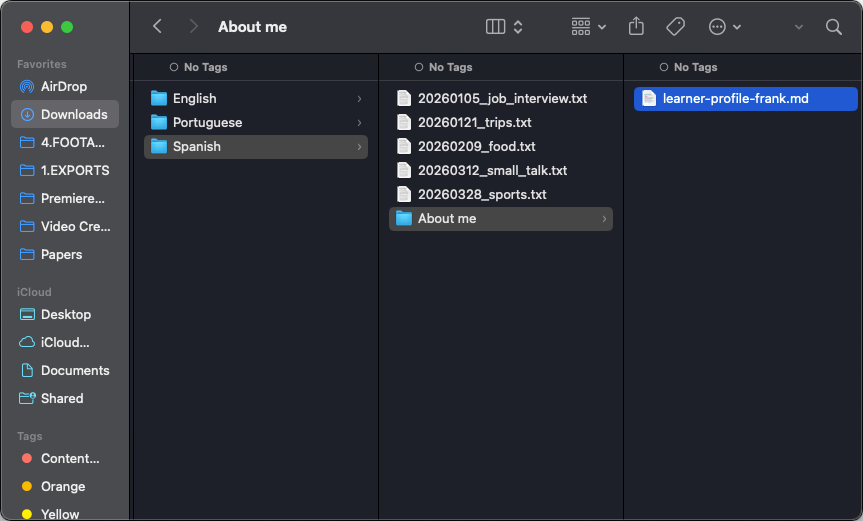Select the Downloads sidebar item
The image size is (863, 521).
(x=64, y=114)
